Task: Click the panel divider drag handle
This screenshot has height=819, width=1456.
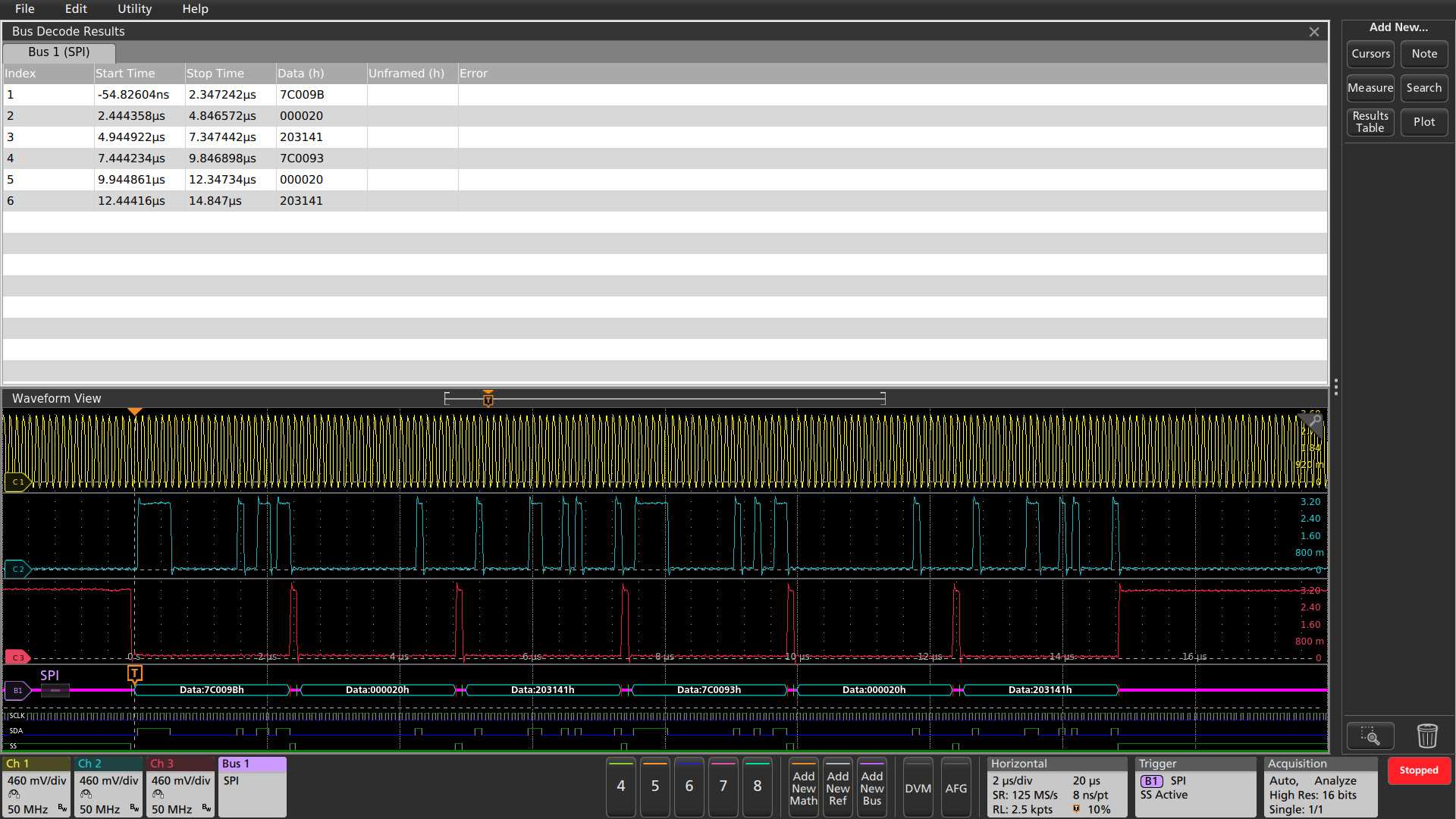Action: pyautogui.click(x=1335, y=387)
